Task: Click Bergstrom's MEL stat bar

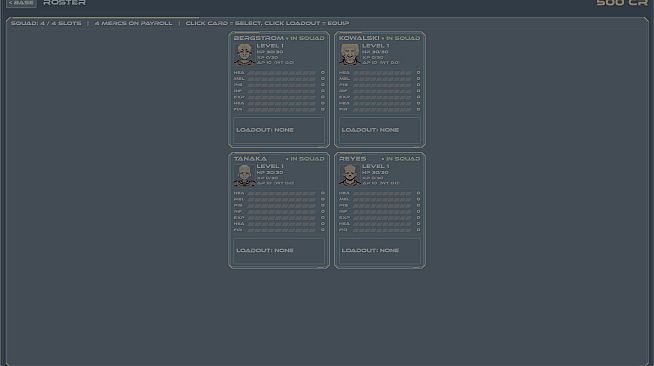Action: pos(282,79)
